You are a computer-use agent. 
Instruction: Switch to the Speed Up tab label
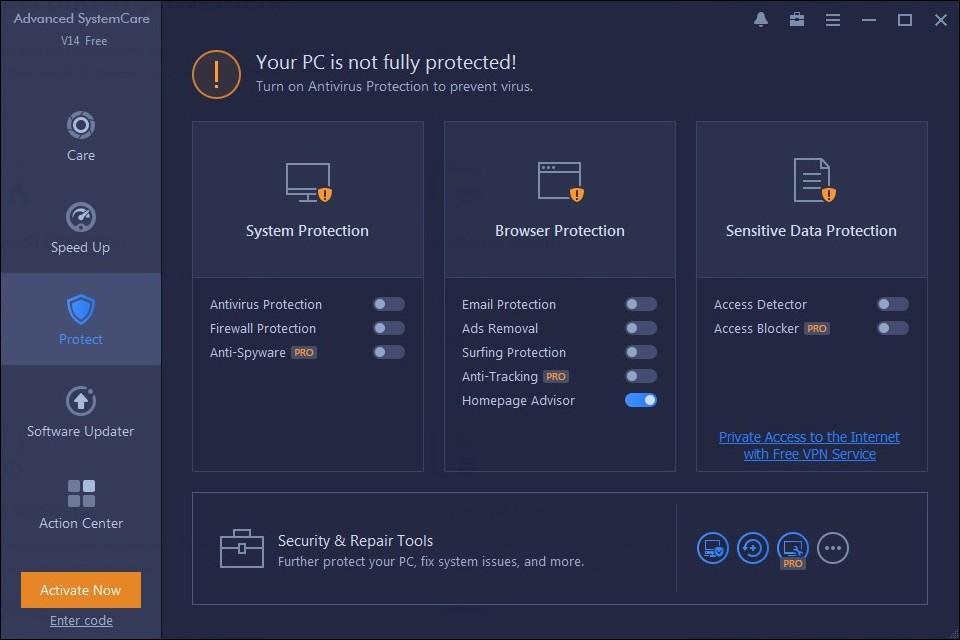[80, 247]
